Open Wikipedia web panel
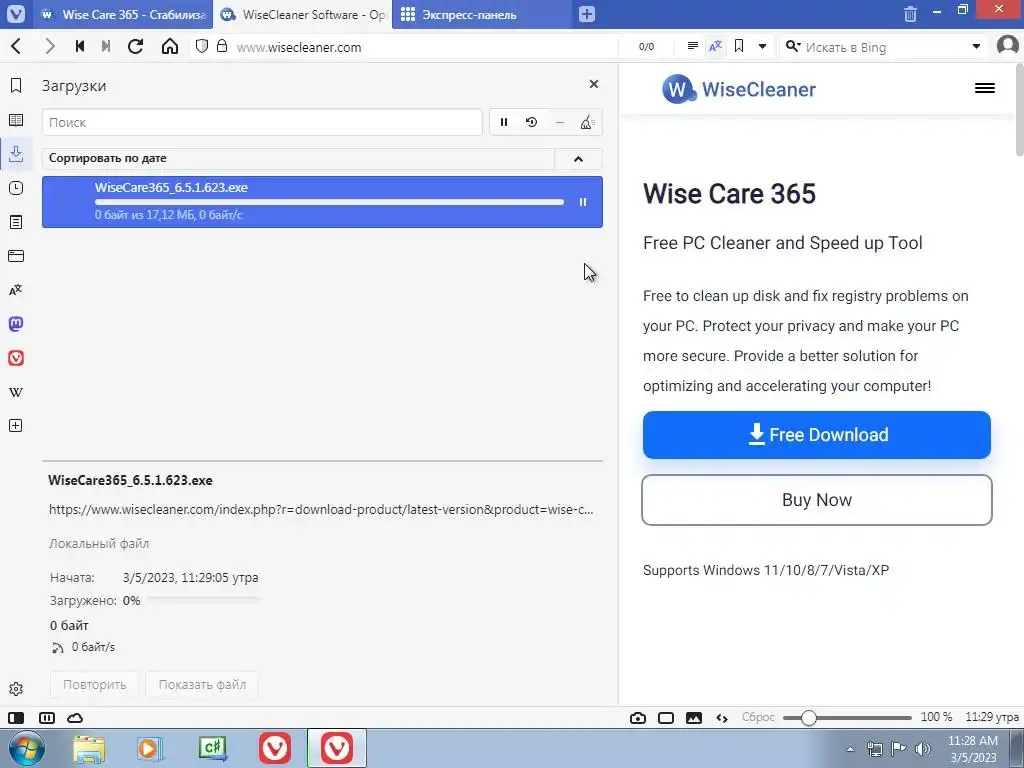Viewport: 1024px width, 768px height. click(16, 392)
